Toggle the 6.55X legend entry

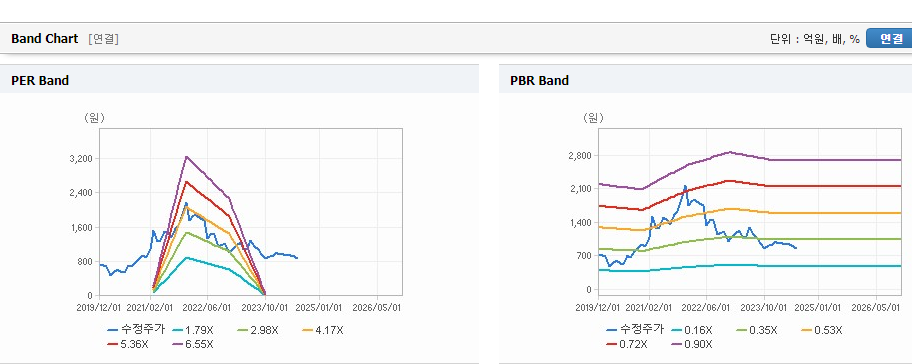click(193, 344)
